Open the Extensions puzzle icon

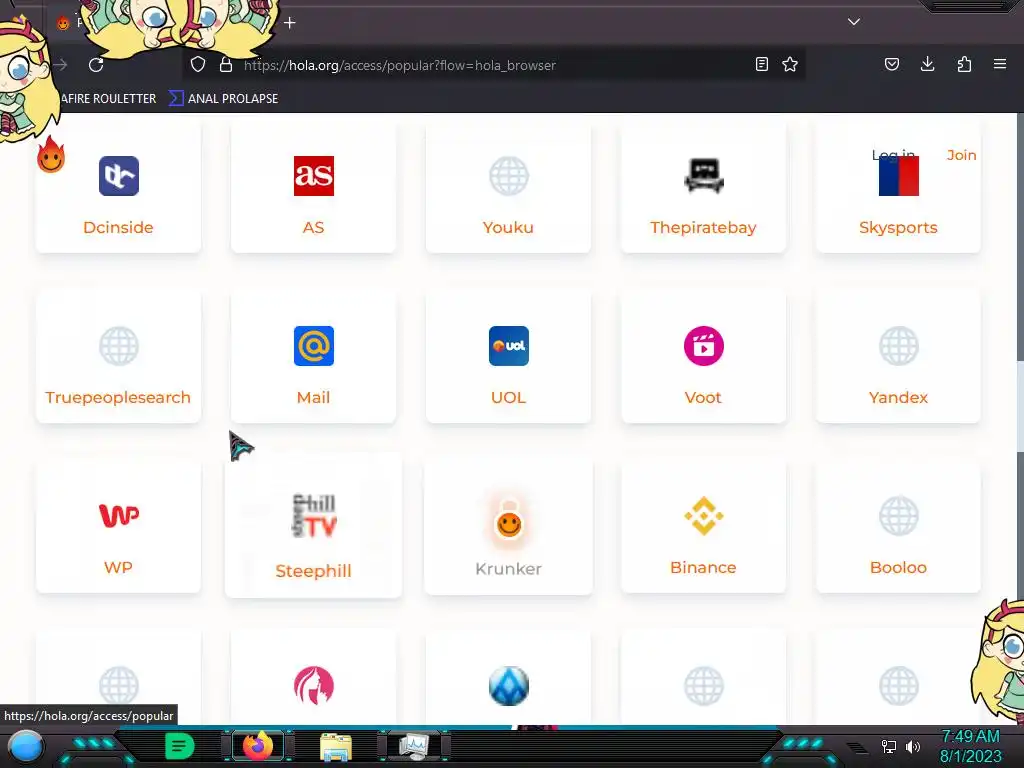click(964, 64)
